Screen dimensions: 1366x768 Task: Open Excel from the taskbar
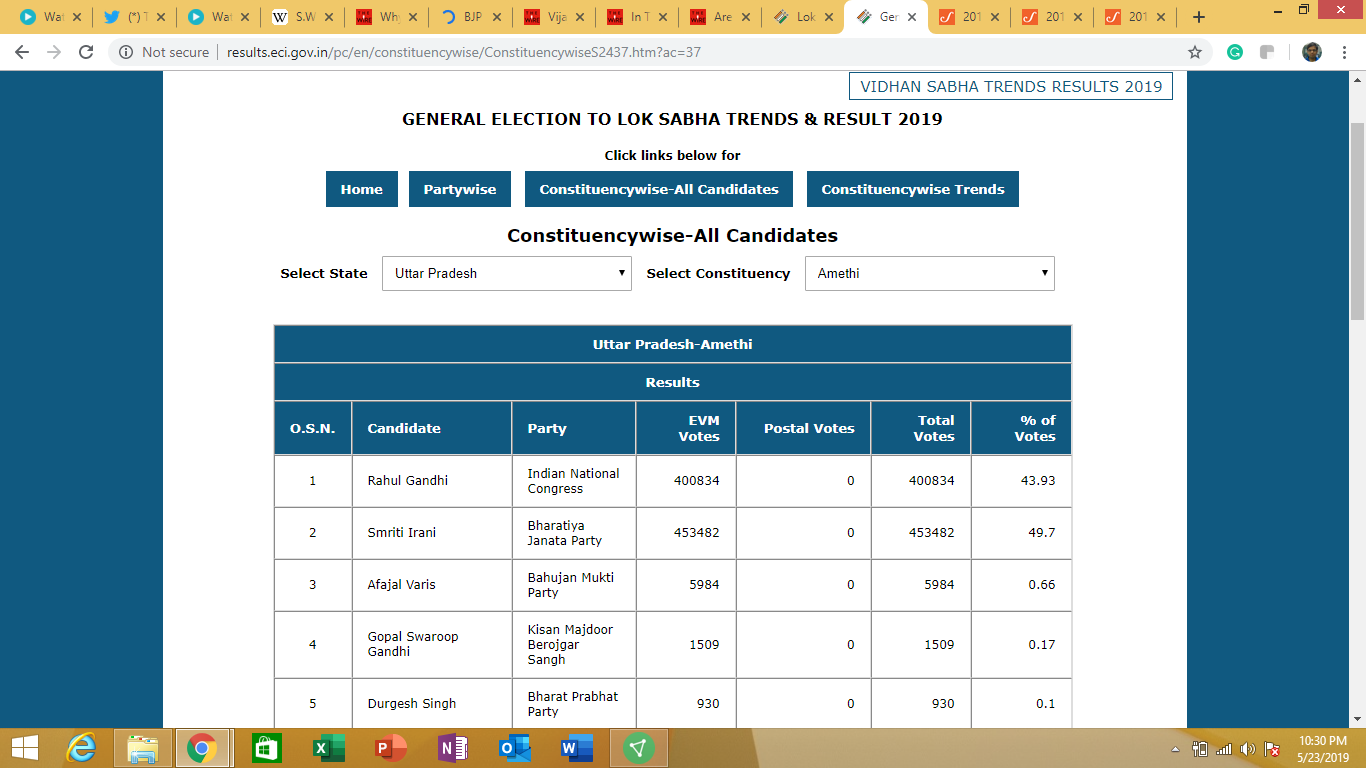328,748
